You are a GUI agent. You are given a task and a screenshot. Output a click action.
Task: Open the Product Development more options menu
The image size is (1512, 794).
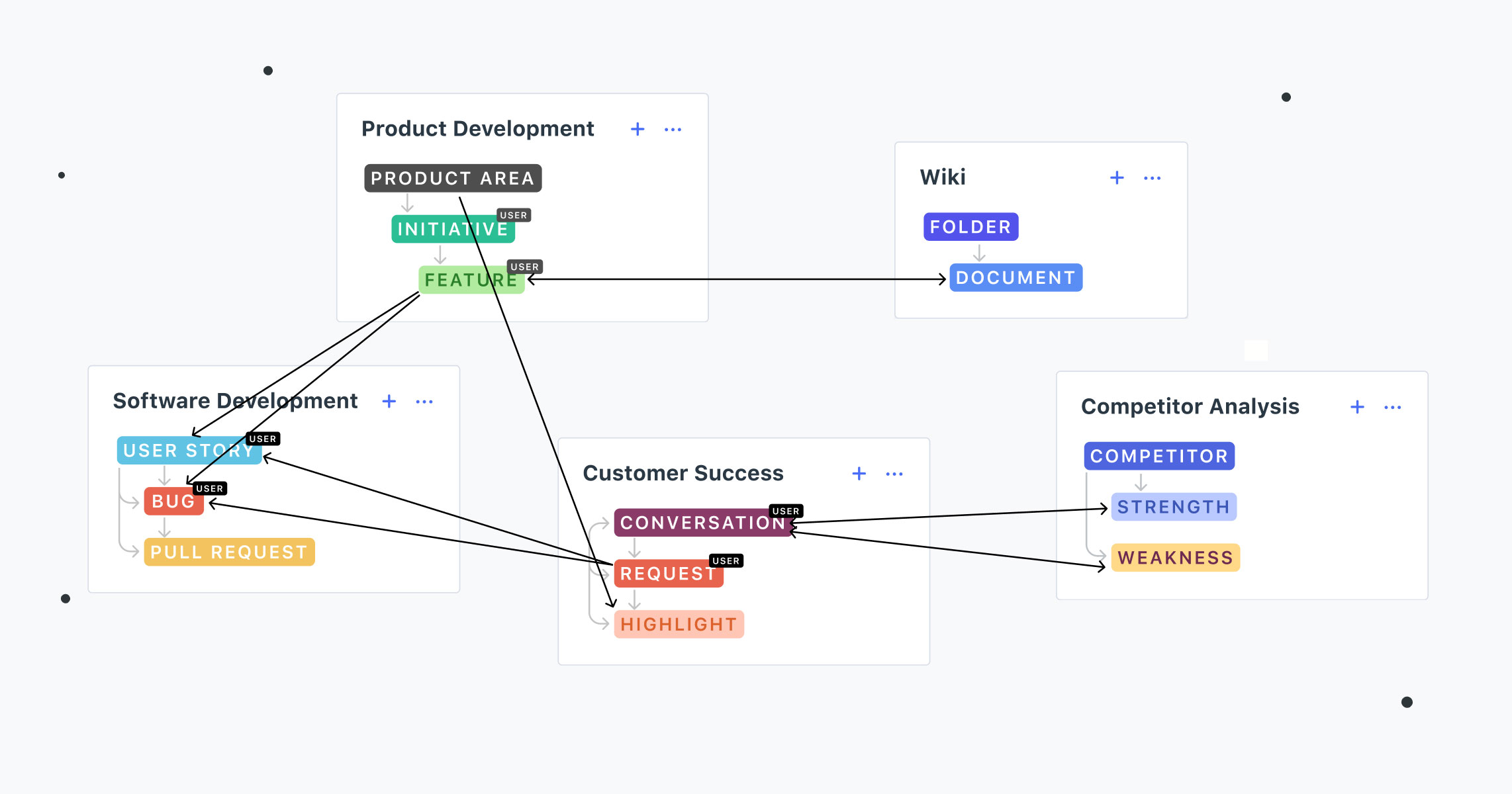tap(673, 130)
